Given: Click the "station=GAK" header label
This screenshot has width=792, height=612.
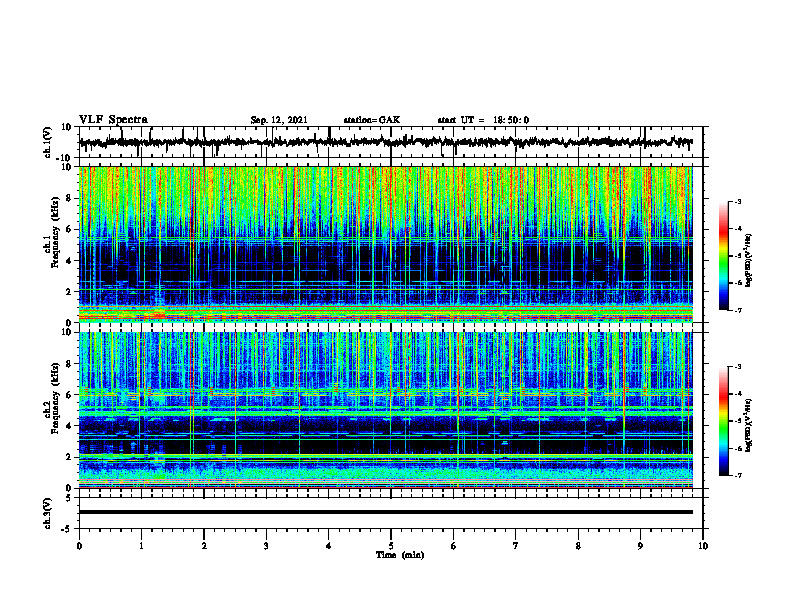Looking at the screenshot, I should [372, 120].
